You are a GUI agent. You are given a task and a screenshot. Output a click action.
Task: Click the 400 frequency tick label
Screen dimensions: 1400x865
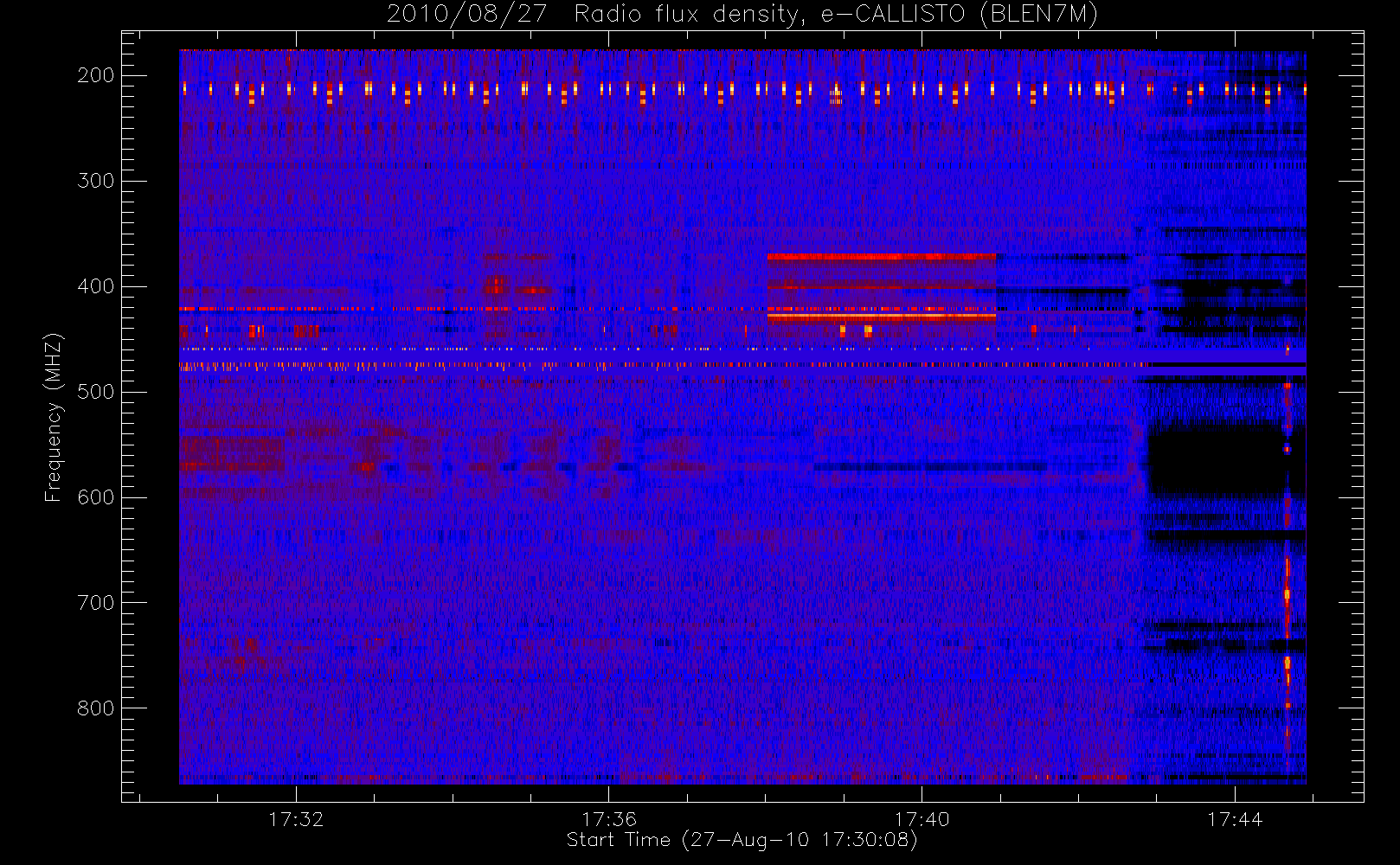tap(95, 286)
